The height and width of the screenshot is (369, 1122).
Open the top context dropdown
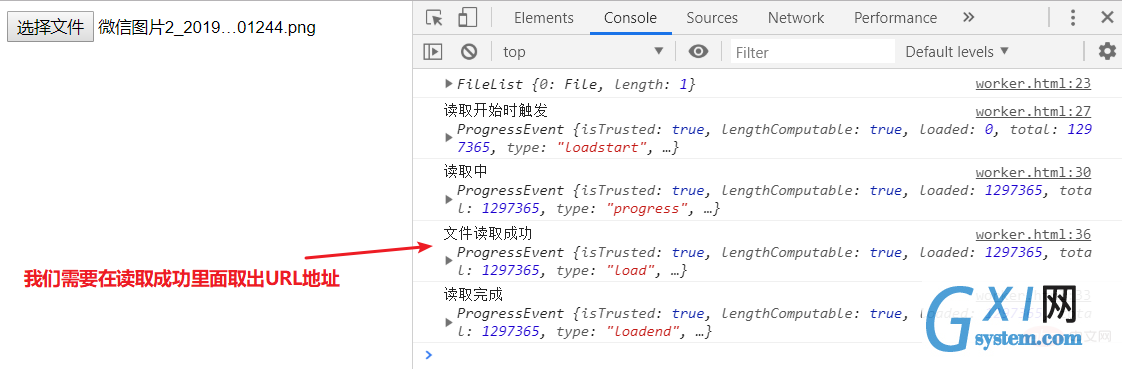point(583,51)
